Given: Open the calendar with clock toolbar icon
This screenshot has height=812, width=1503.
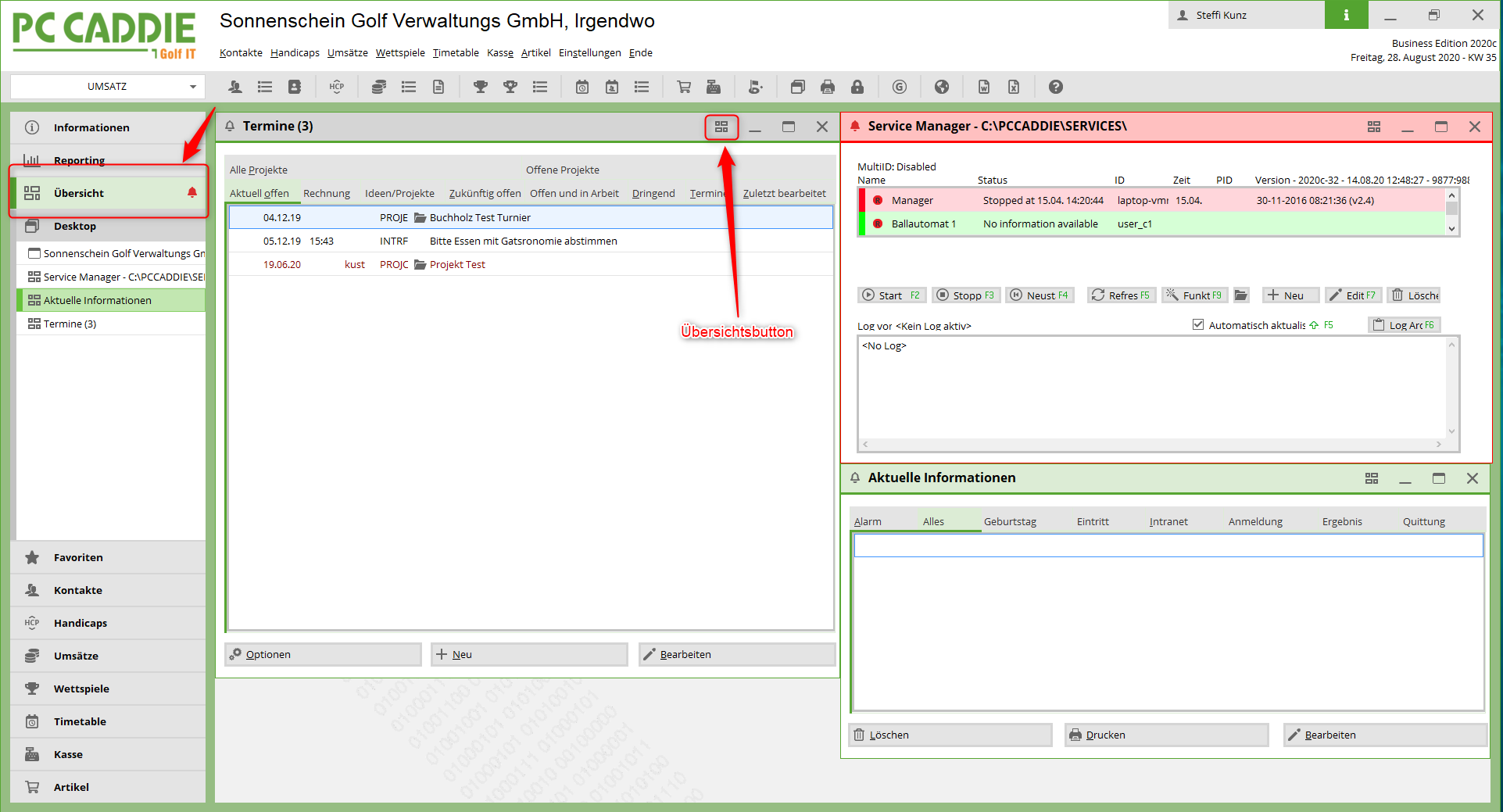Looking at the screenshot, I should pos(582,87).
